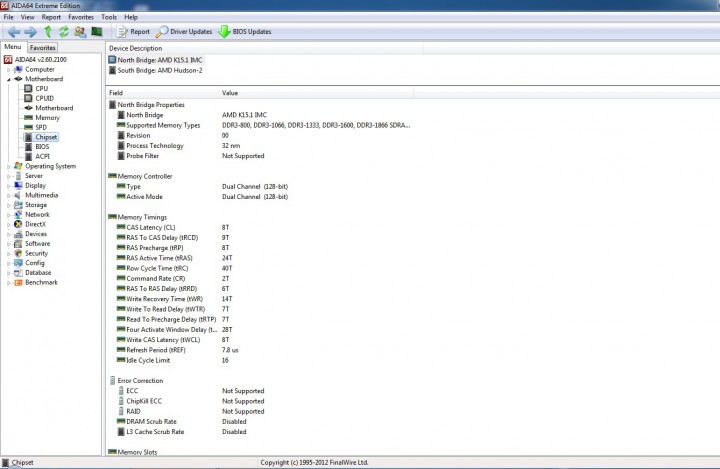This screenshot has height=469, width=720.
Task: Select Memory in the tree
Action: 47,118
